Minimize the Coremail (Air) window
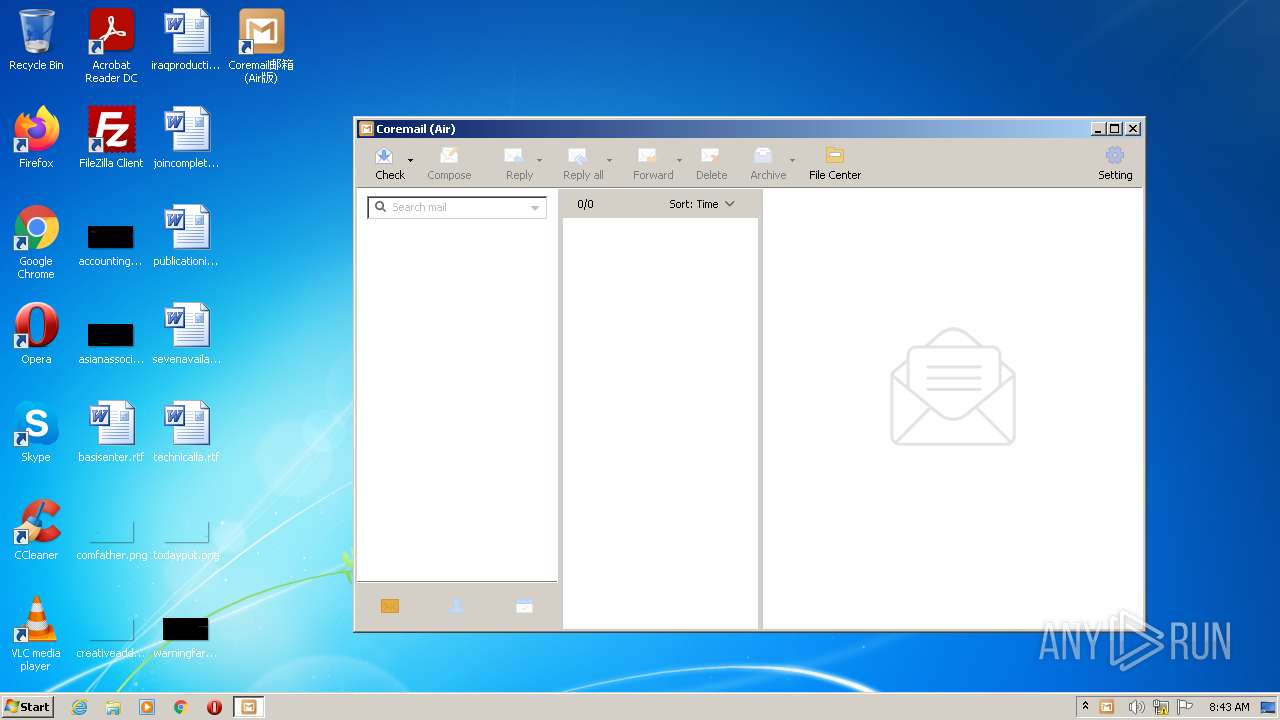The image size is (1280, 720). tap(1098, 129)
